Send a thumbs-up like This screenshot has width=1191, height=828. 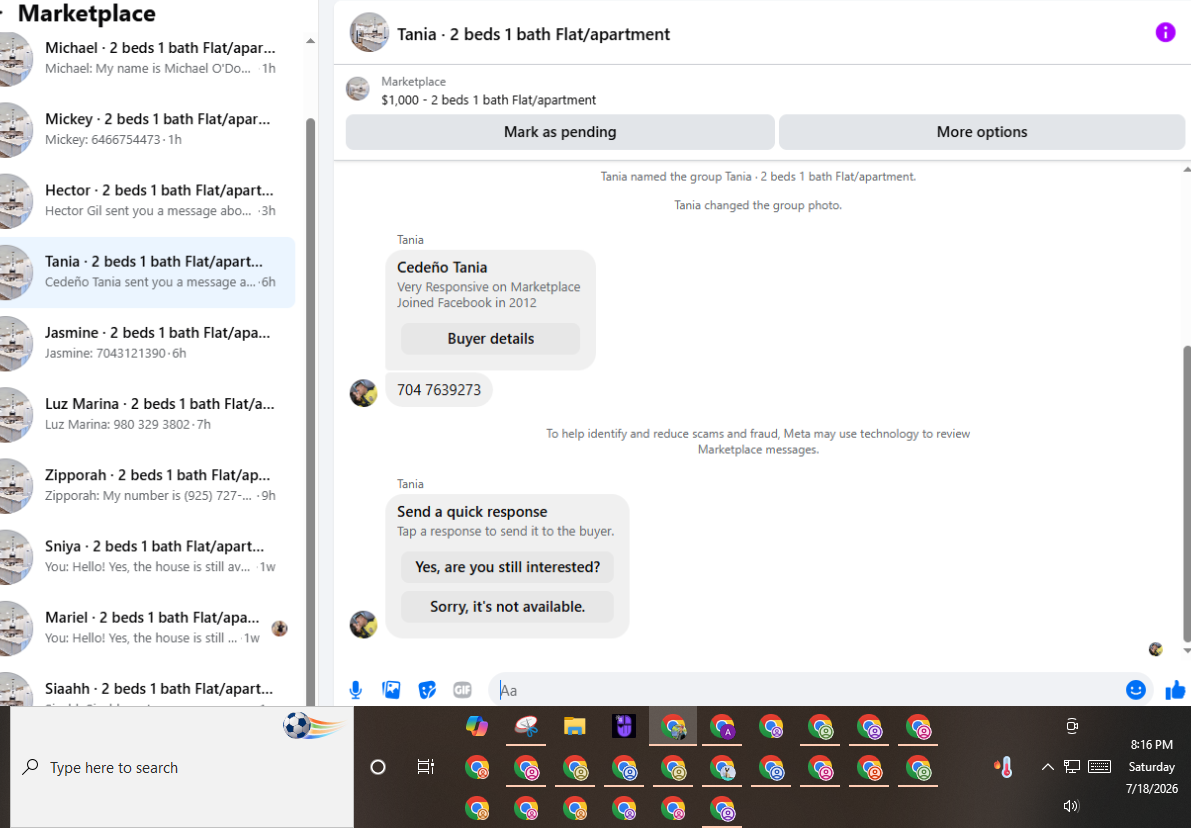(1175, 690)
